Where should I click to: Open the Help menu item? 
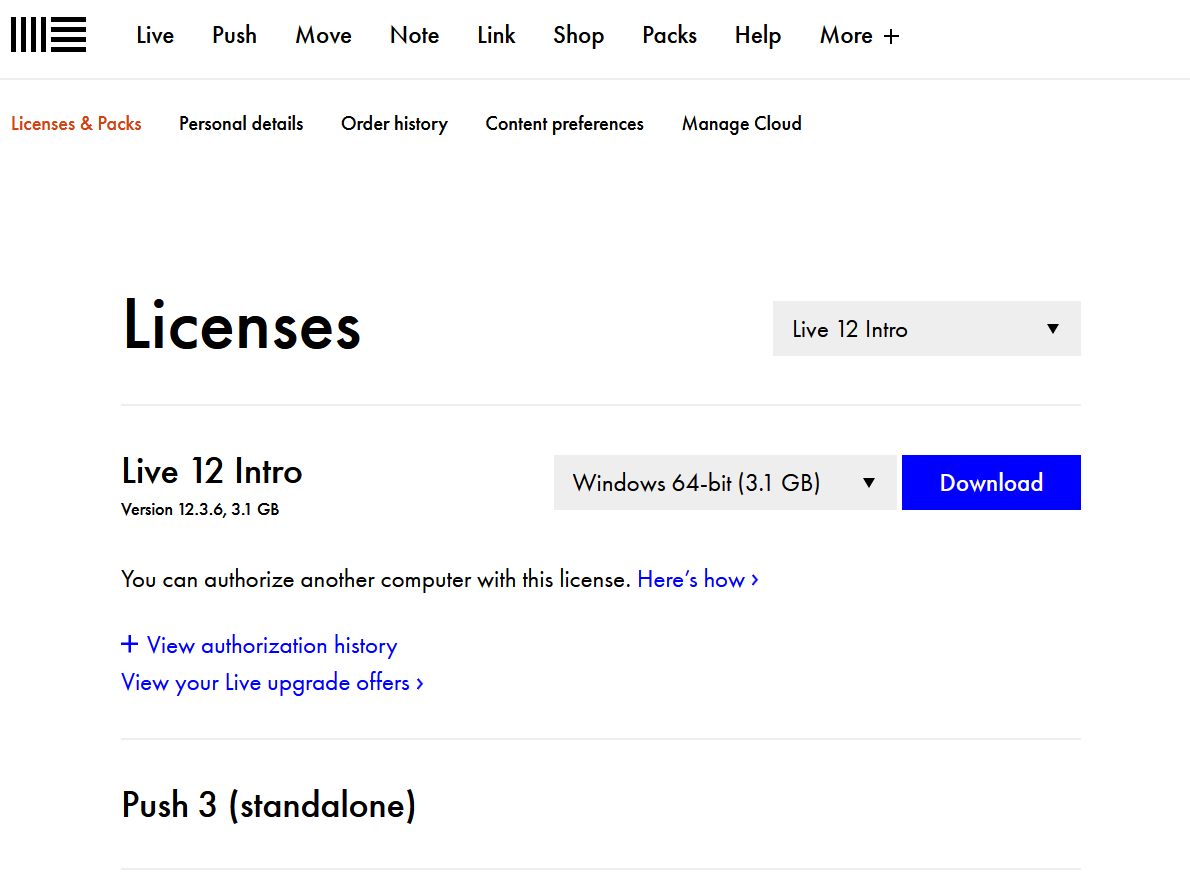coord(757,35)
